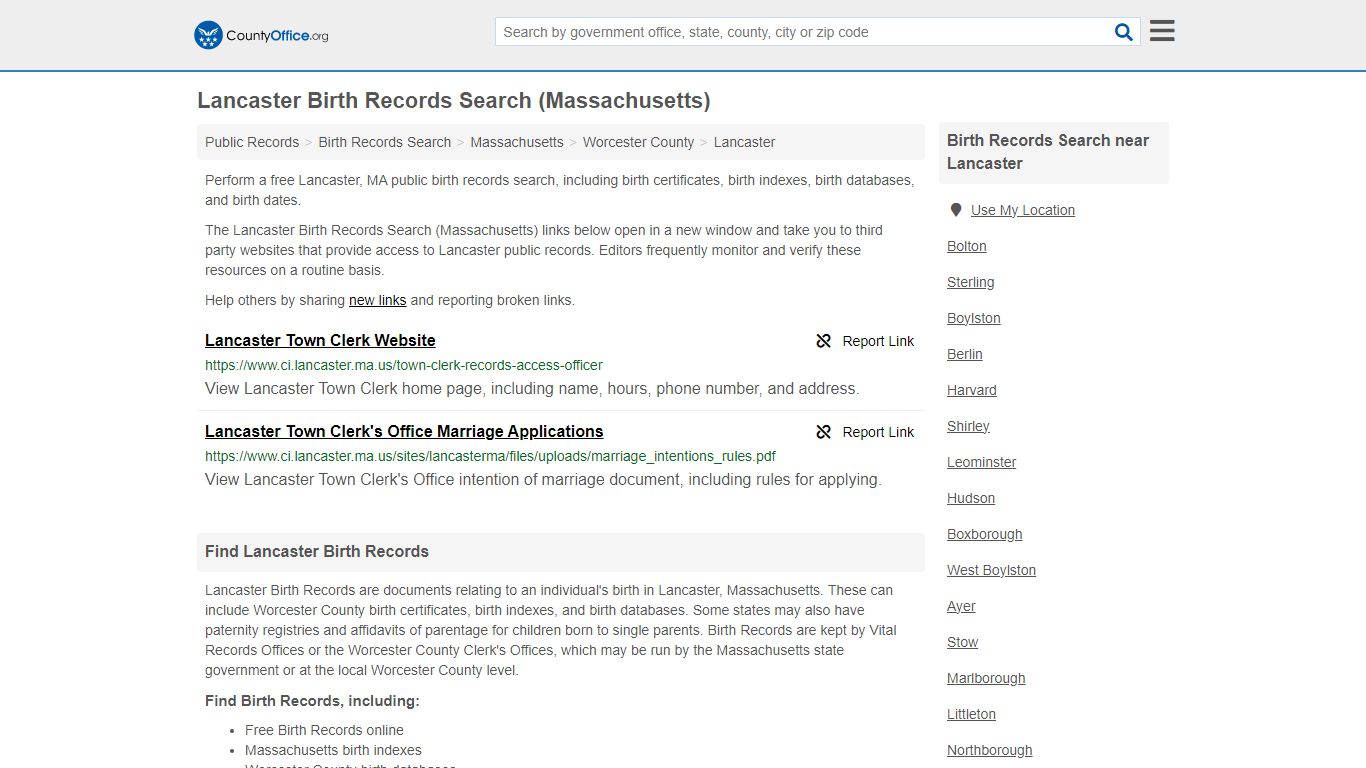
Task: Open Birth Records Search breadcrumb
Action: (385, 142)
